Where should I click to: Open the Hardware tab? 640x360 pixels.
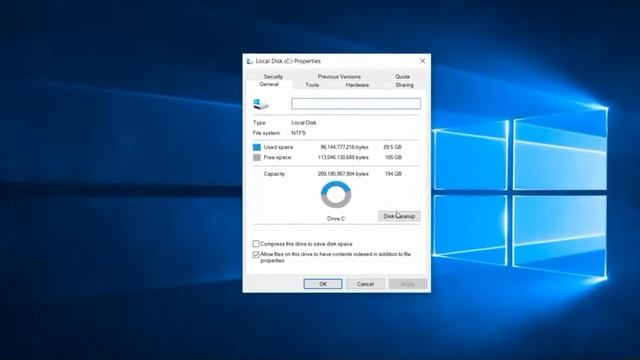tap(357, 85)
